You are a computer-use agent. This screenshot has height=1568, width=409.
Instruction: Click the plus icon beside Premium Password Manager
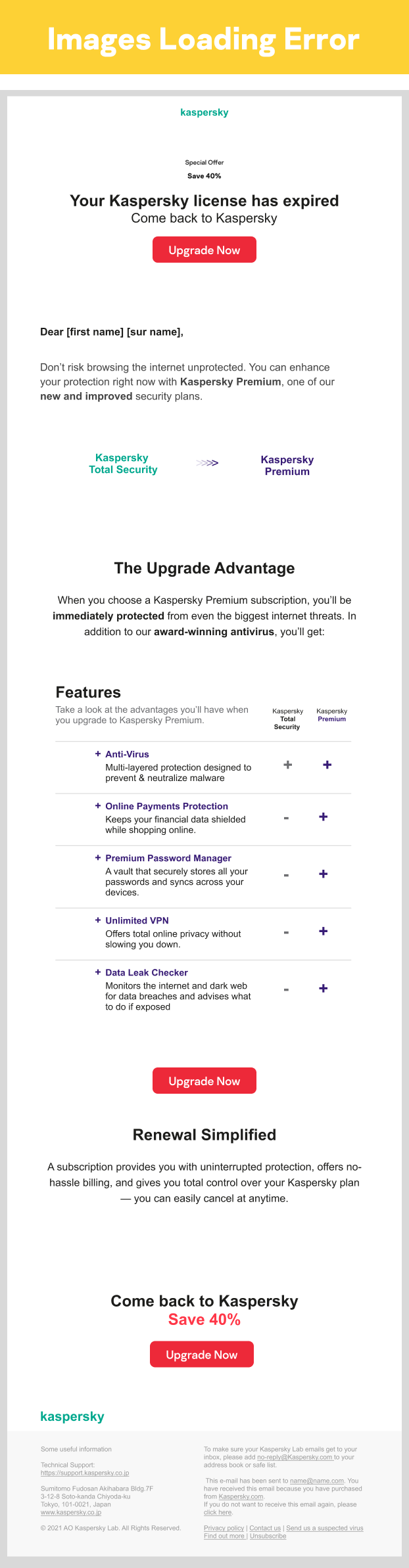pos(98,858)
